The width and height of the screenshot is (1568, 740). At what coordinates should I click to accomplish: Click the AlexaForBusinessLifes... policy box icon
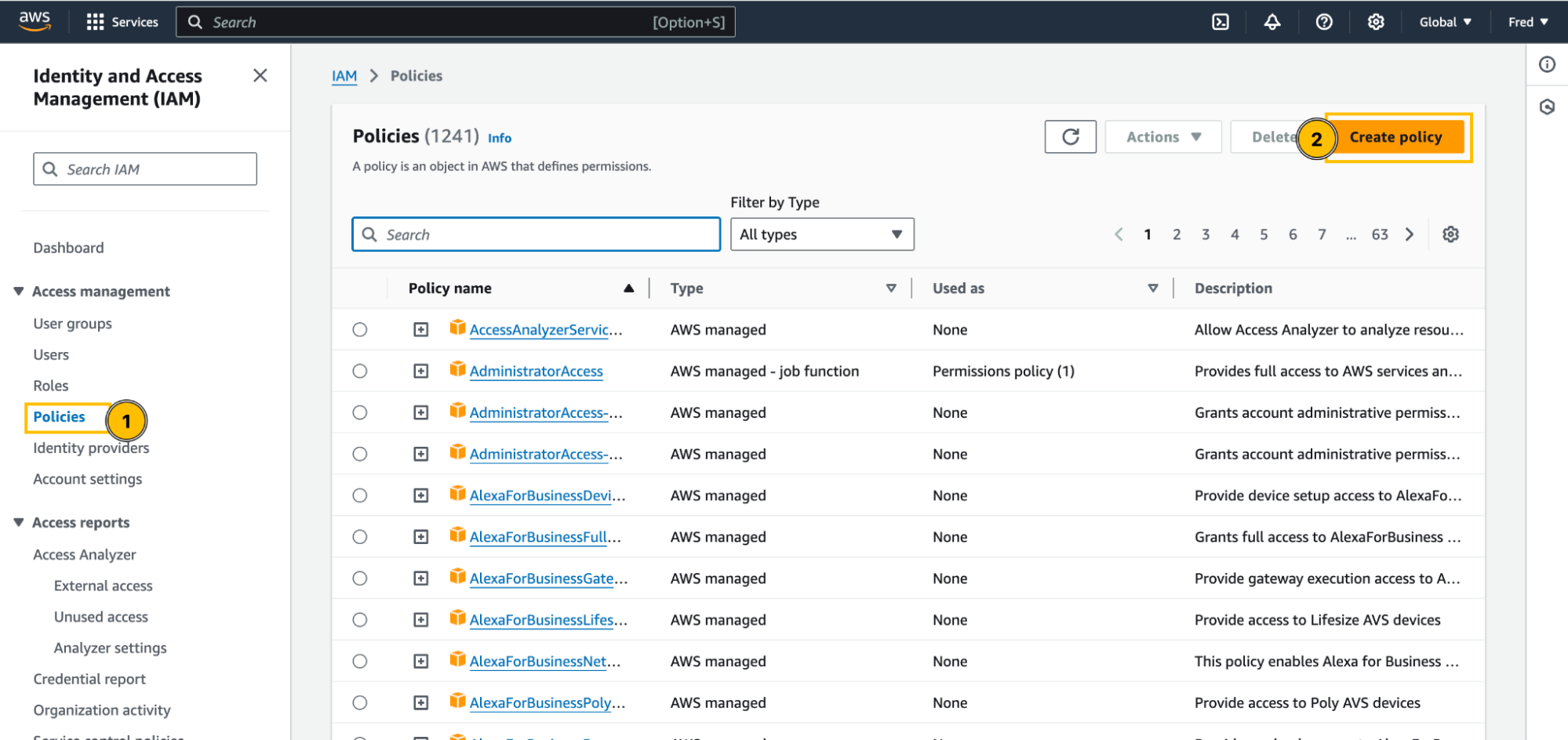pos(457,618)
